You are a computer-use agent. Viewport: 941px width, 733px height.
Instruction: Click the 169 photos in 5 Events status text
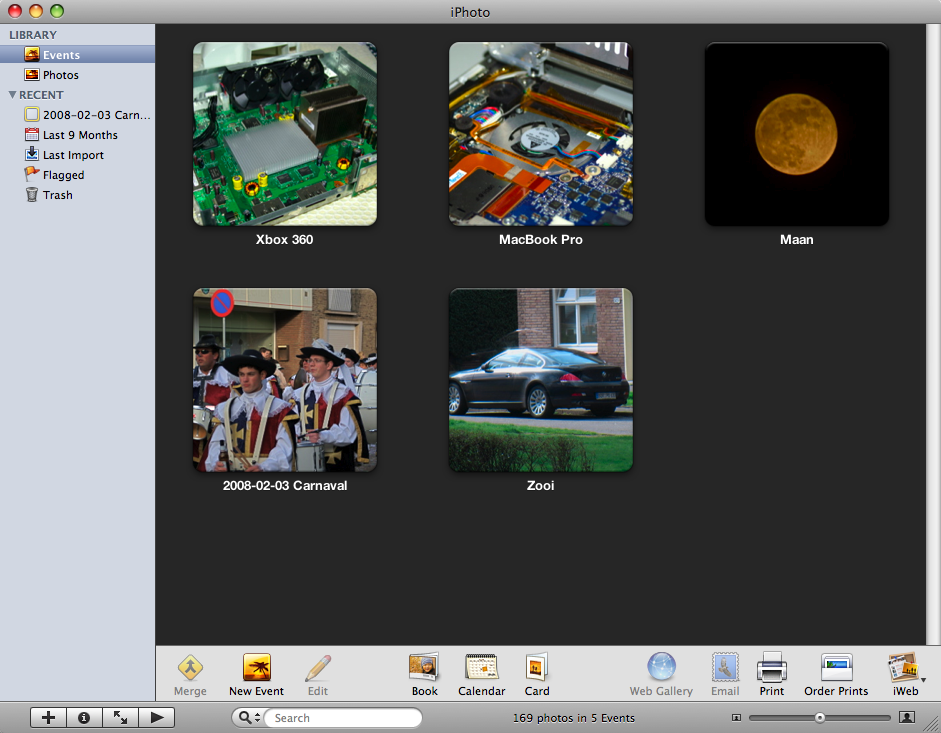tap(574, 718)
